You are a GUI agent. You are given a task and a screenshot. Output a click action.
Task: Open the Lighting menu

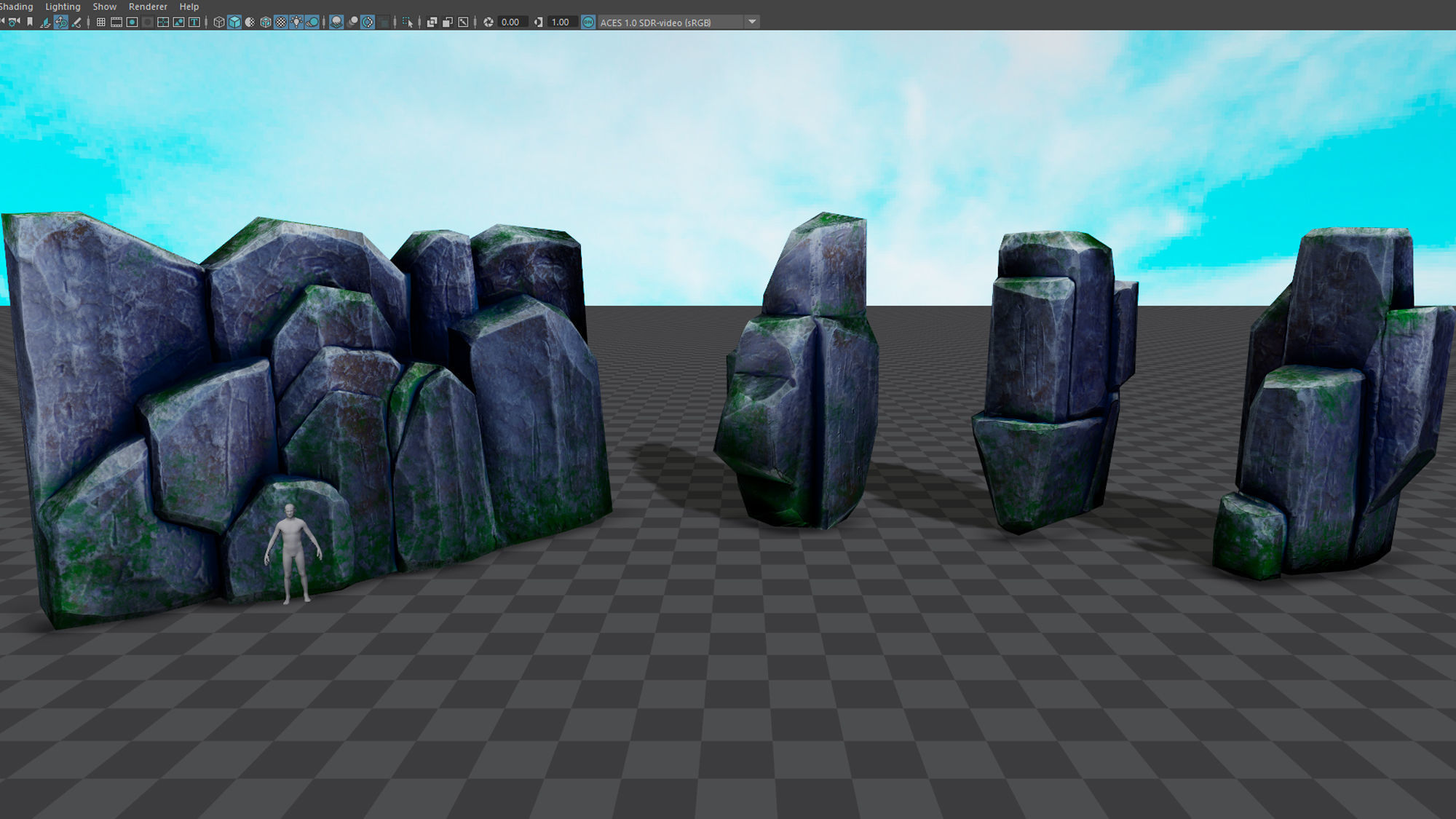[x=63, y=7]
